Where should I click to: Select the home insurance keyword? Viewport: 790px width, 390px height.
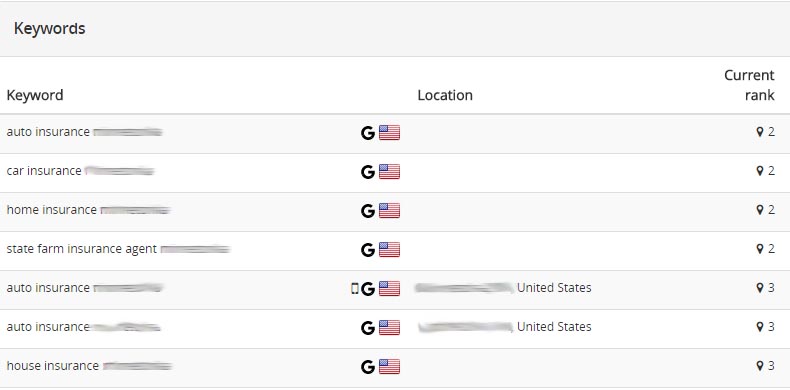pos(51,210)
